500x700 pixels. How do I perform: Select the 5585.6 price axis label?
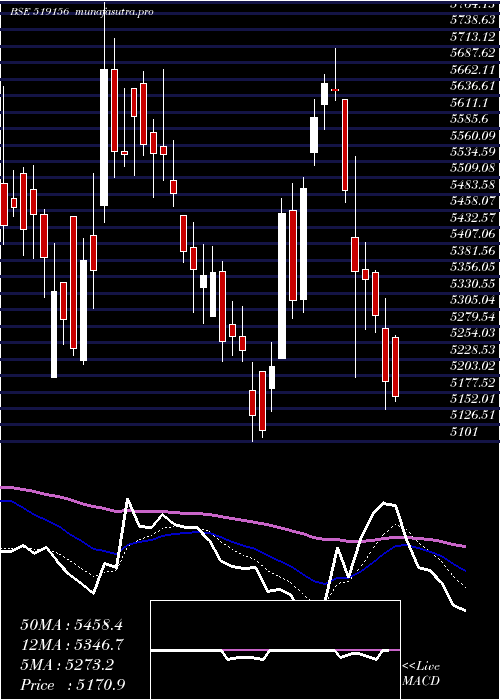coord(470,119)
